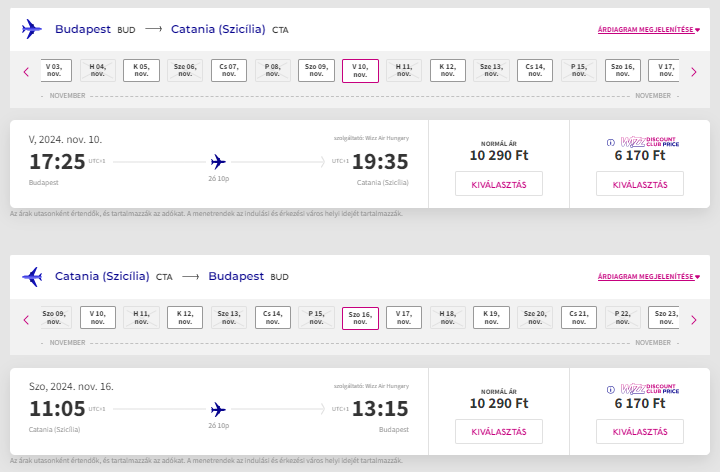The width and height of the screenshot is (720, 472).
Task: Select outbound date V 10, nov.
Action: coord(360,70)
